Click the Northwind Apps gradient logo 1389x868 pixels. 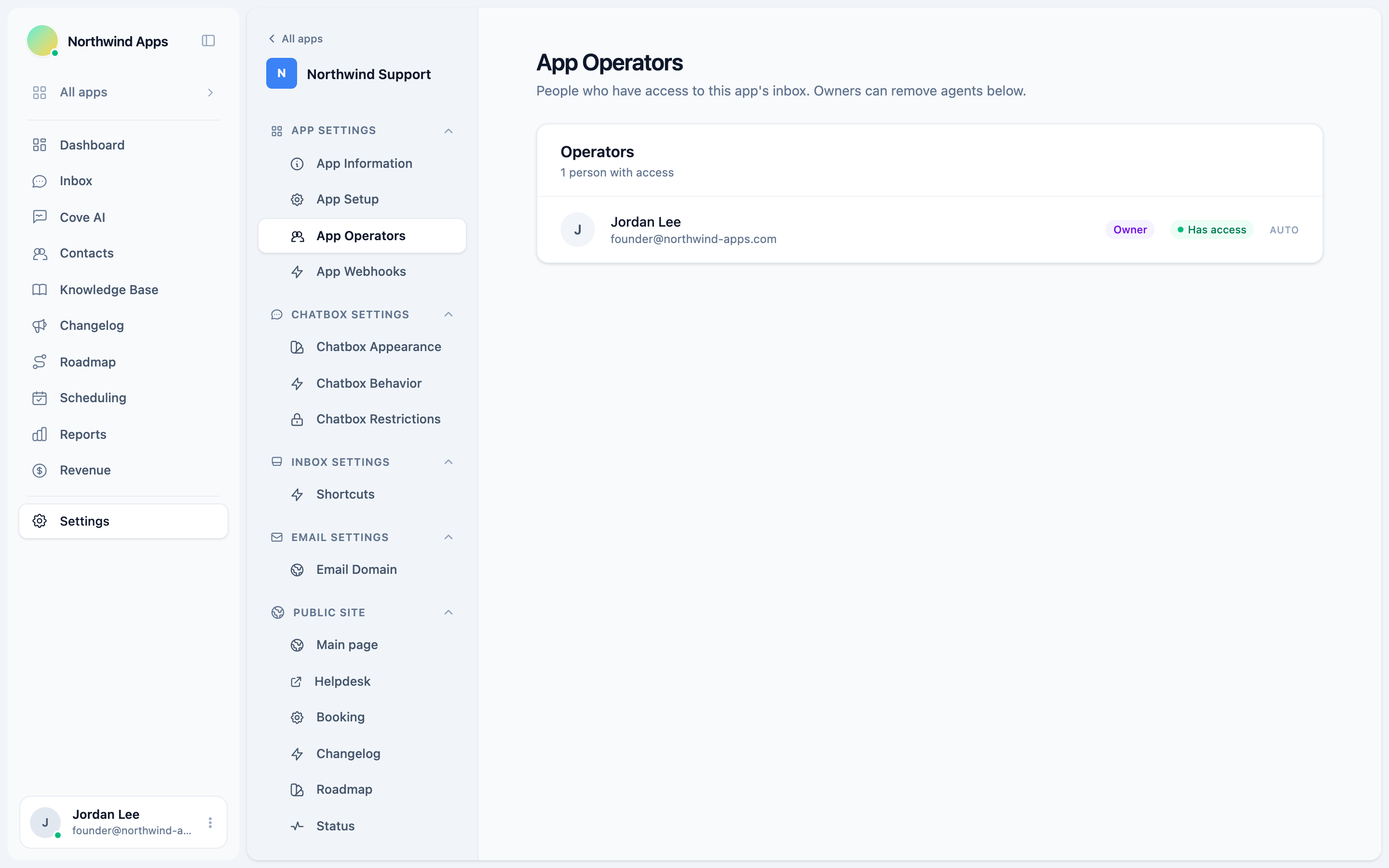point(42,41)
